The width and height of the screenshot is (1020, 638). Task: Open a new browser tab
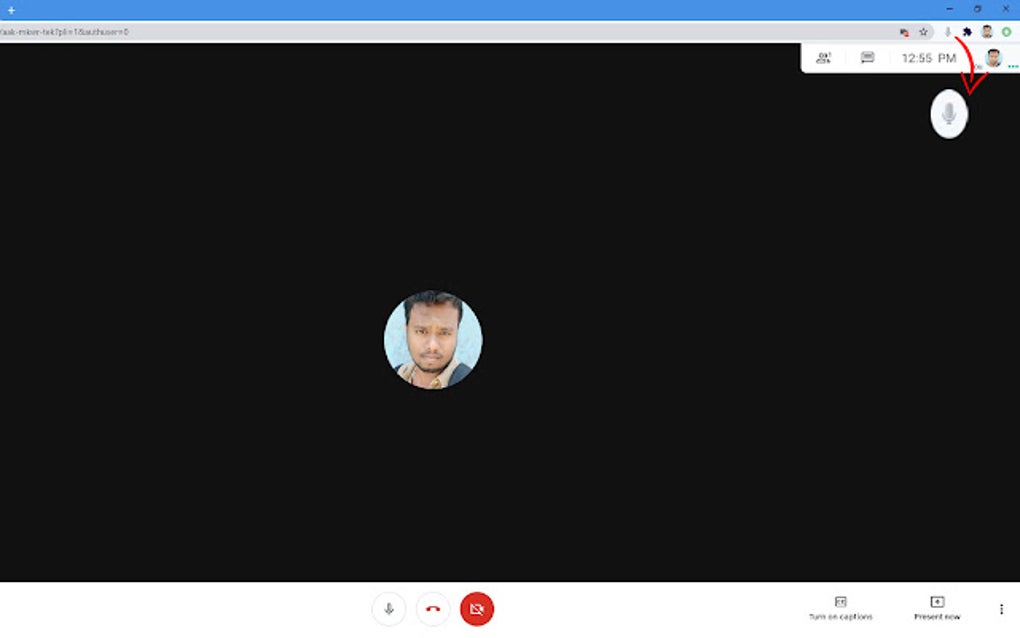click(10, 8)
